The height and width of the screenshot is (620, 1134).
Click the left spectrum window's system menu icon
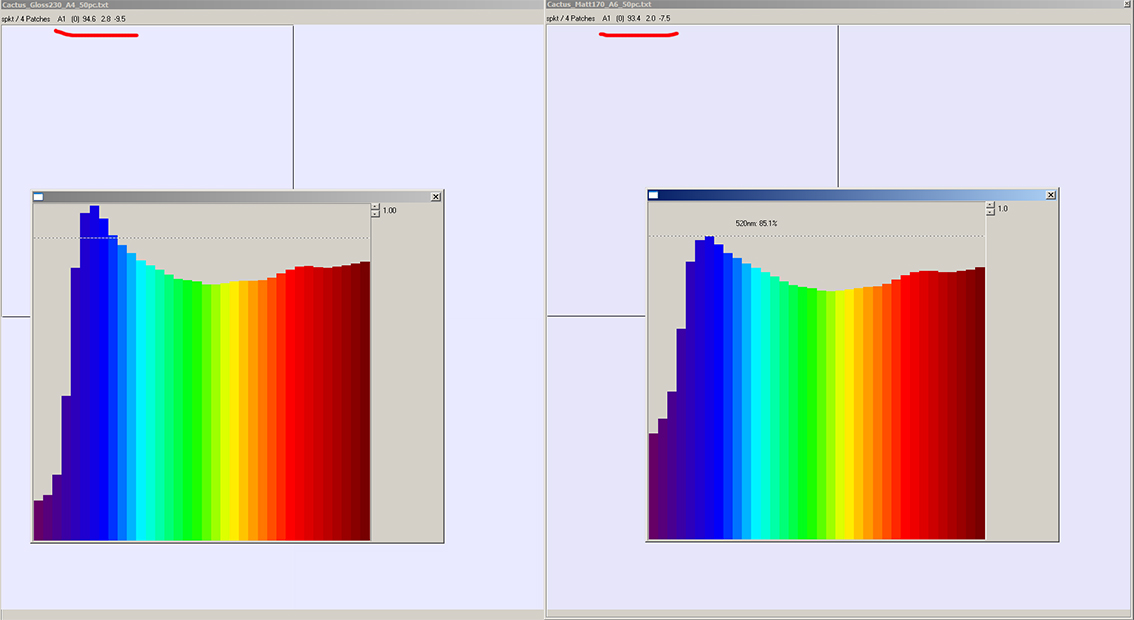tap(38, 197)
